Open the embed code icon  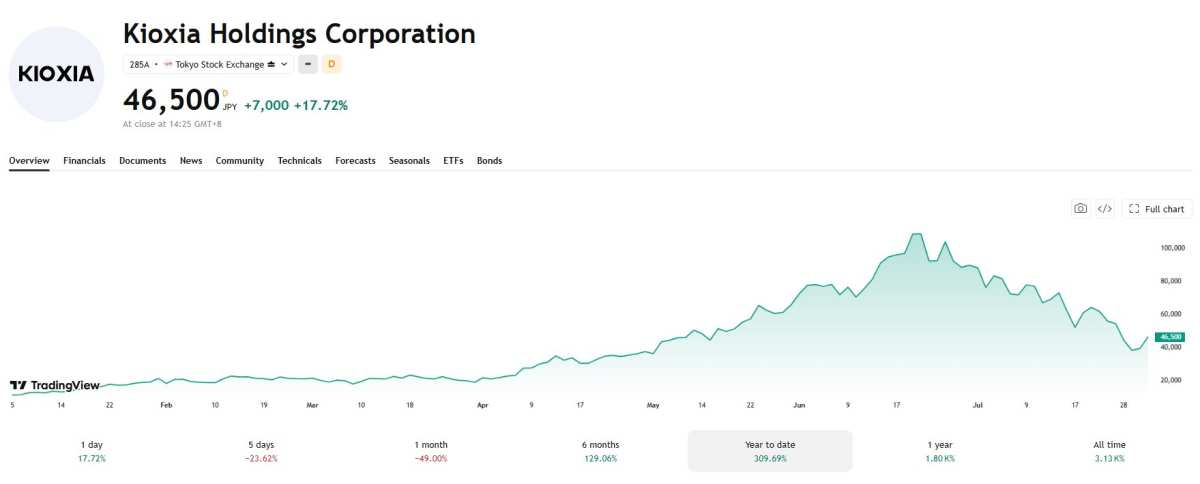pos(1105,209)
